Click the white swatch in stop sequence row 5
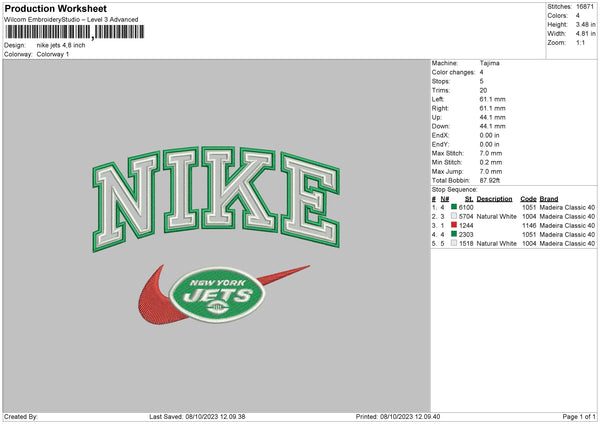Image resolution: width=600 pixels, height=424 pixels. tap(454, 243)
